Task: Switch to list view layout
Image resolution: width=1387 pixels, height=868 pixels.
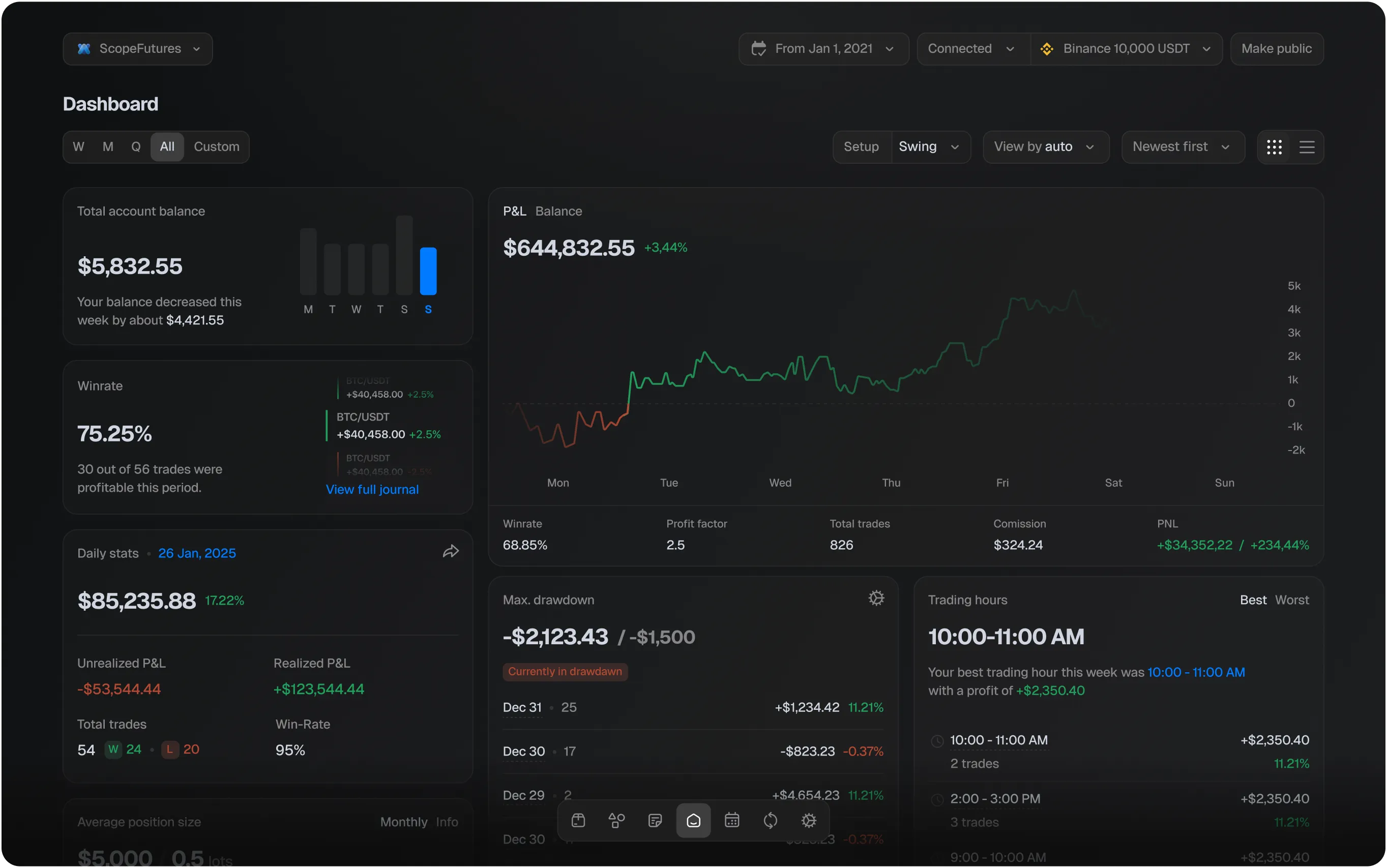Action: coord(1307,147)
